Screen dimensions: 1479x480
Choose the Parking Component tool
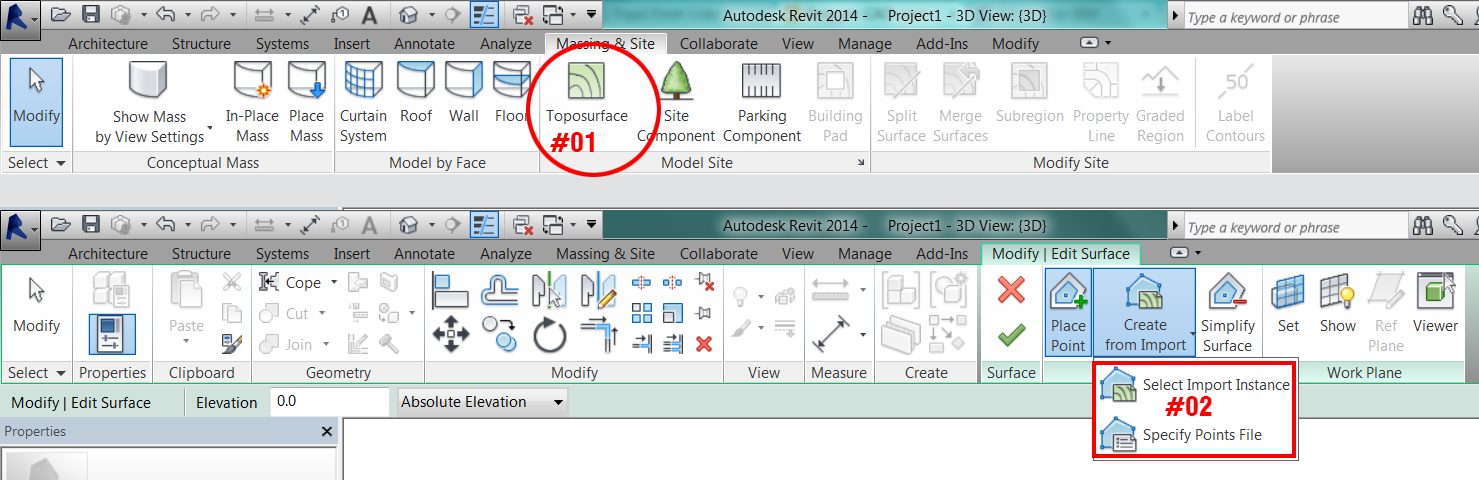762,100
